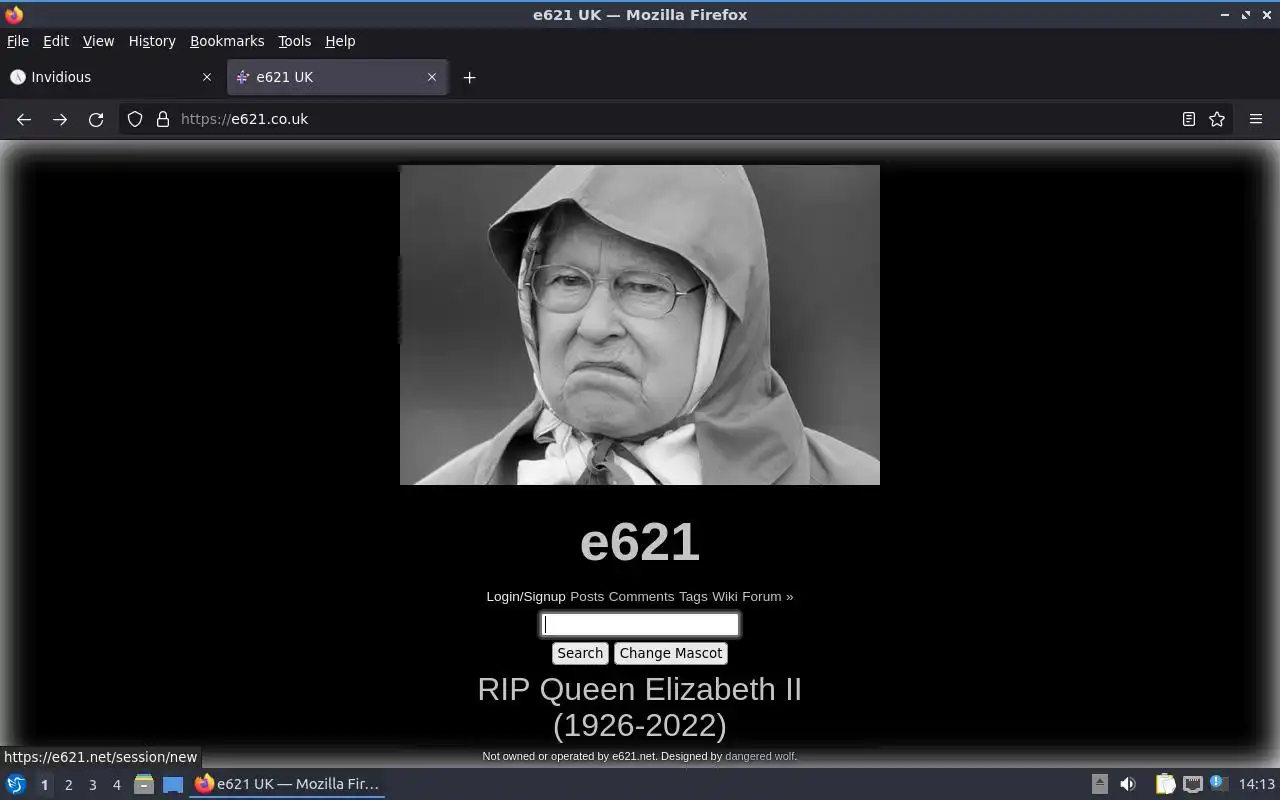Click the e621 search text box
The image size is (1280, 800).
(640, 625)
